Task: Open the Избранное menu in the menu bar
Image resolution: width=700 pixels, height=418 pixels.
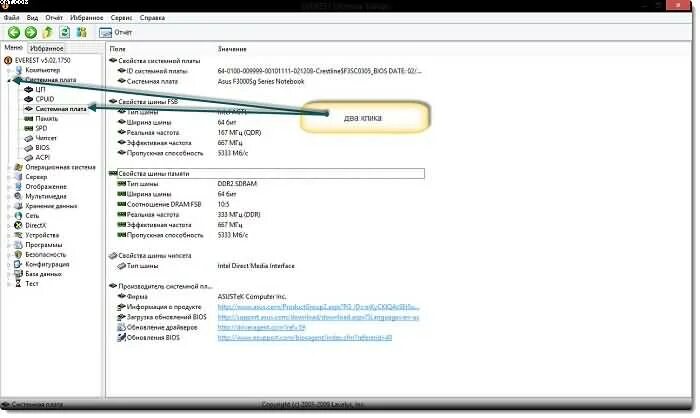Action: (87, 18)
